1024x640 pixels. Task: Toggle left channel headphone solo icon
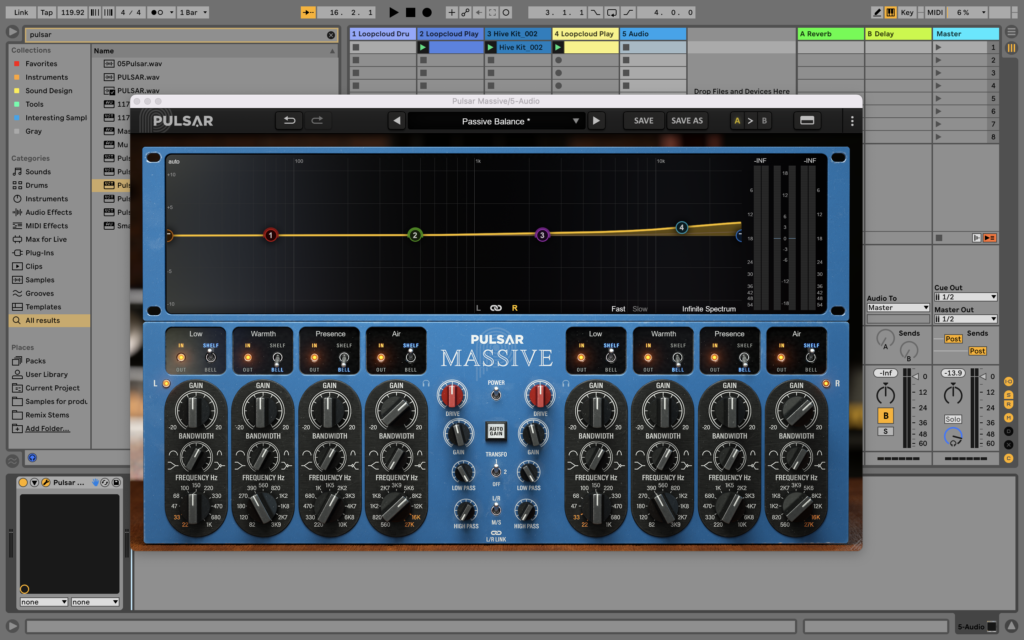[426, 384]
